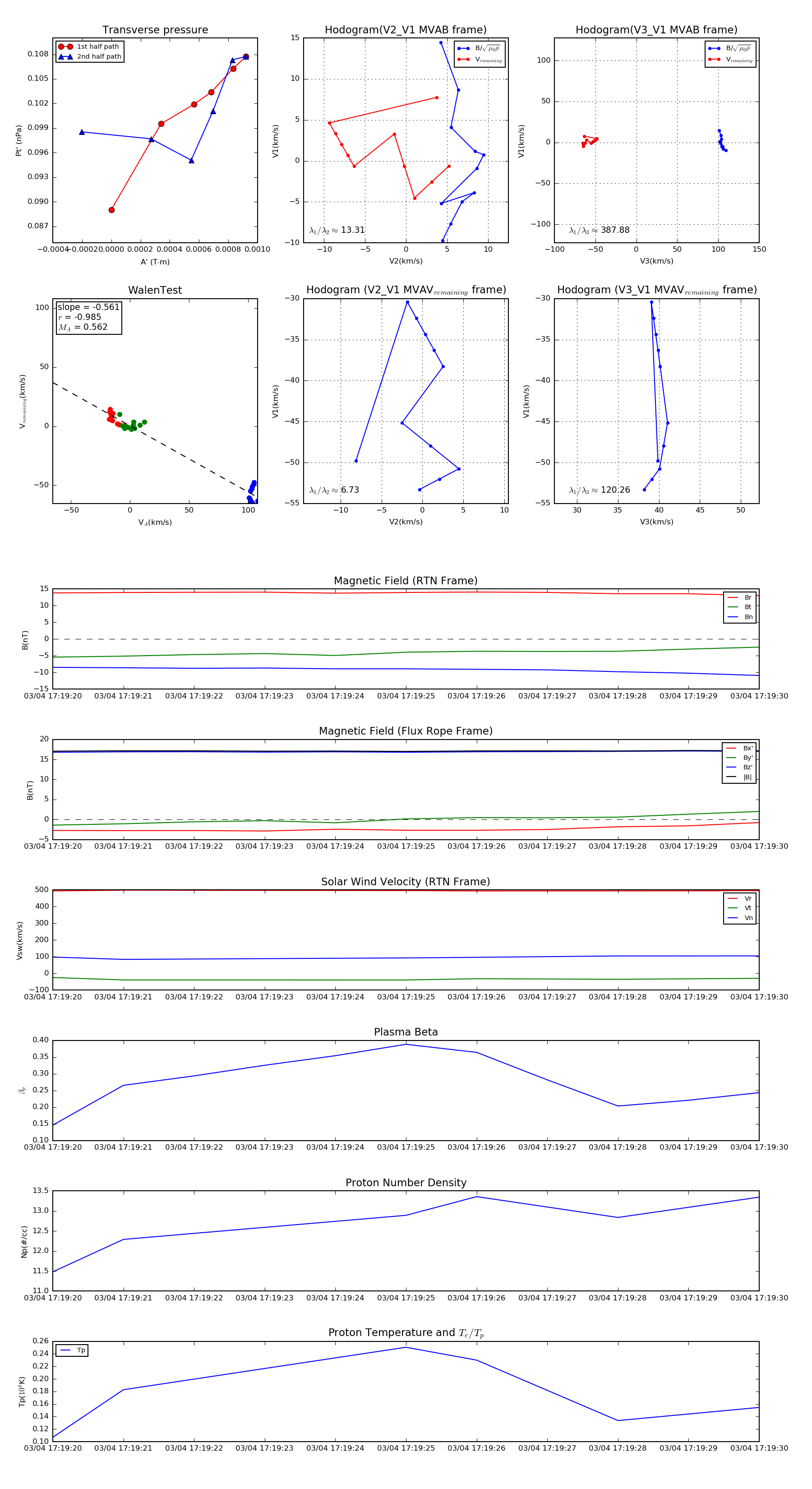Click the λ1/λ2 ≈ 6.73 annotation
Screen dimensions: 812x1489
(x=334, y=490)
